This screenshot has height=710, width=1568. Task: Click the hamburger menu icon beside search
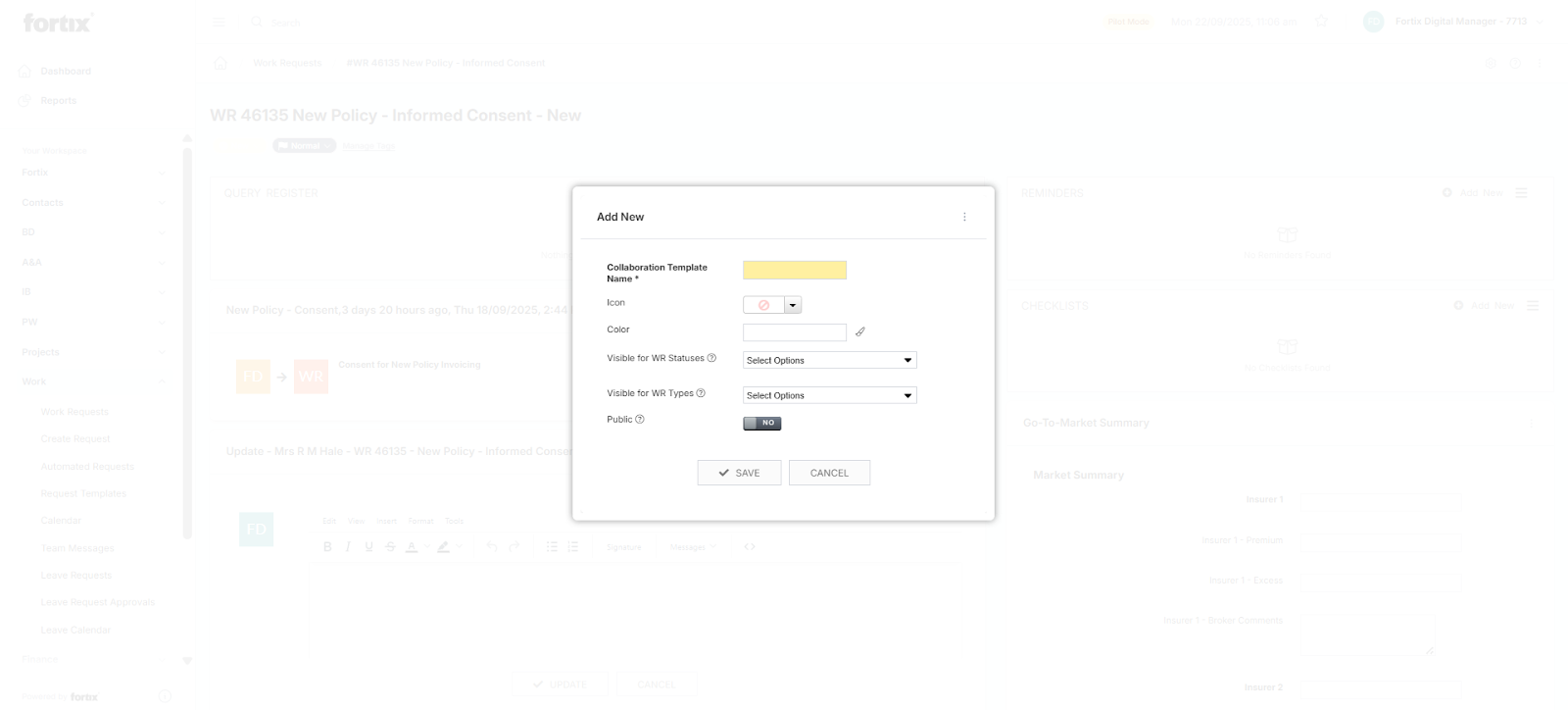220,22
